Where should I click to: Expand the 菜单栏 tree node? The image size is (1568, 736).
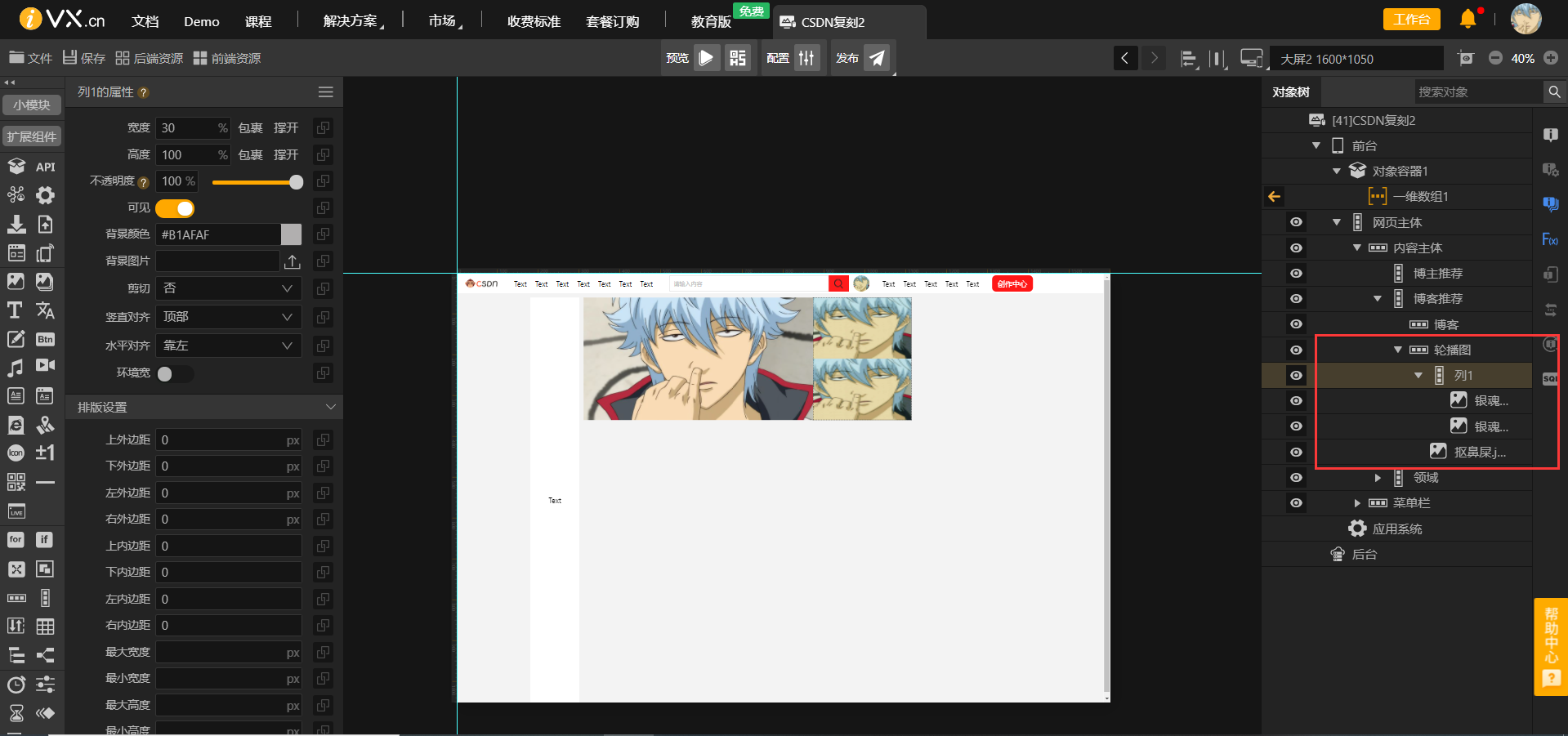click(1357, 503)
